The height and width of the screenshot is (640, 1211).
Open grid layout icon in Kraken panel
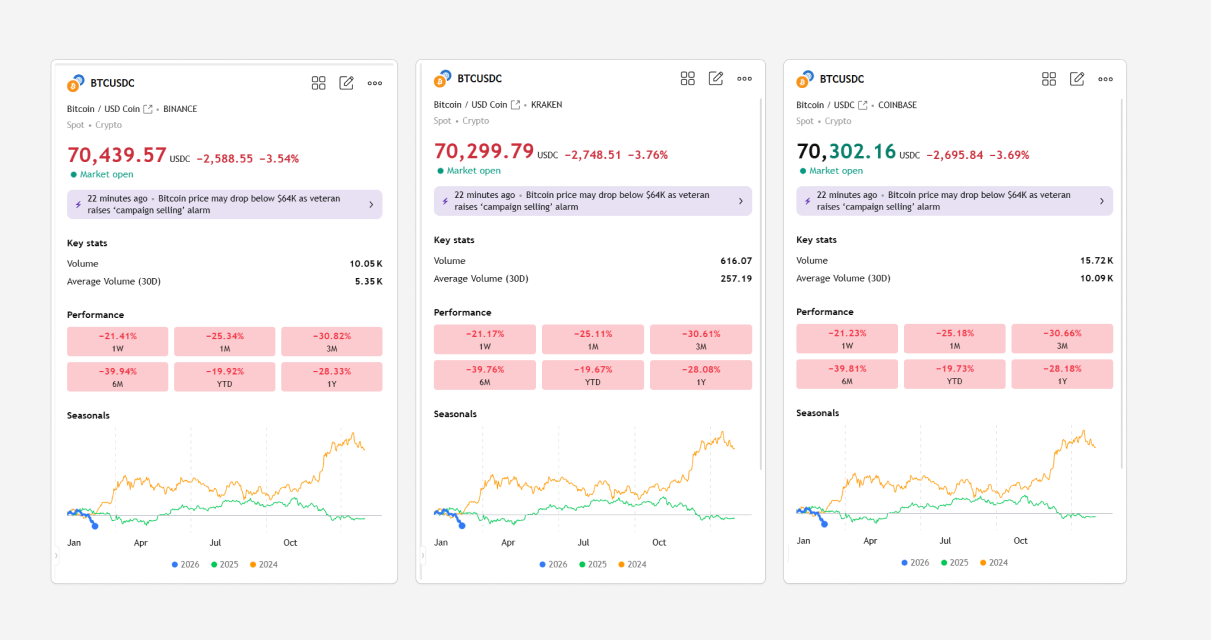click(688, 78)
